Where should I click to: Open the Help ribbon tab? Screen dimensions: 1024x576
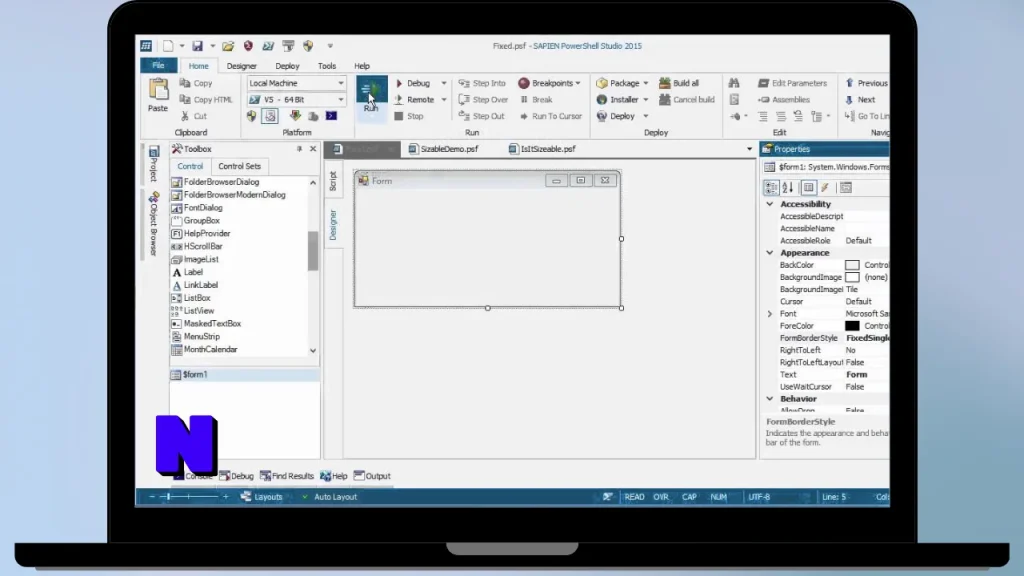coord(362,66)
